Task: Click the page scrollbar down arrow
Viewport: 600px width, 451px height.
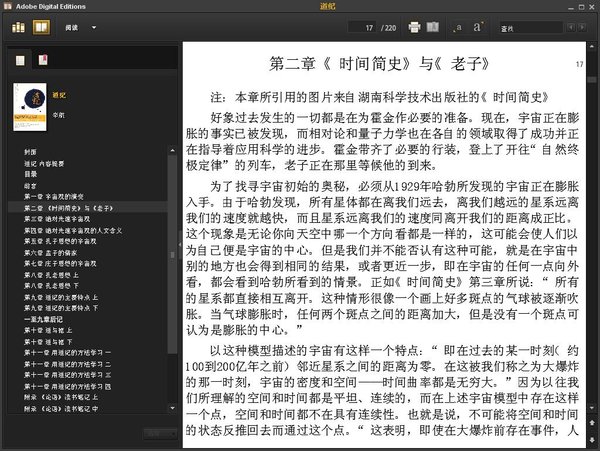Action: tap(592, 408)
